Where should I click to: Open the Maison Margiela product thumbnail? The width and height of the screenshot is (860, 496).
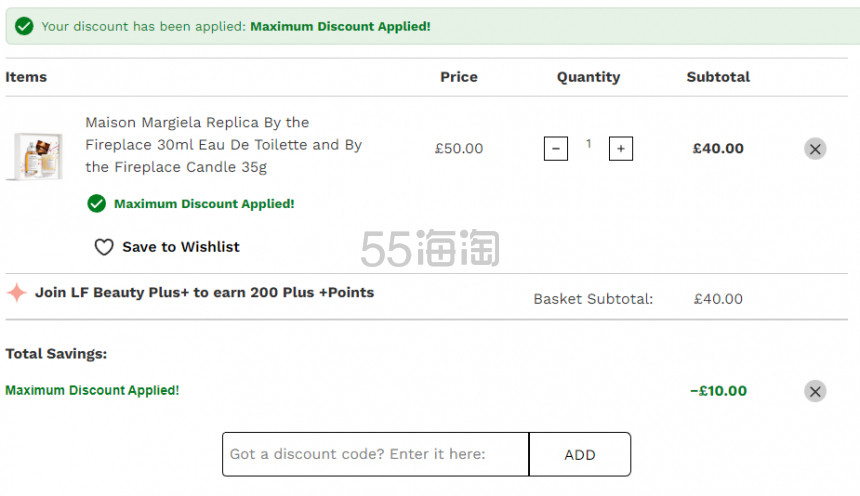pyautogui.click(x=38, y=155)
